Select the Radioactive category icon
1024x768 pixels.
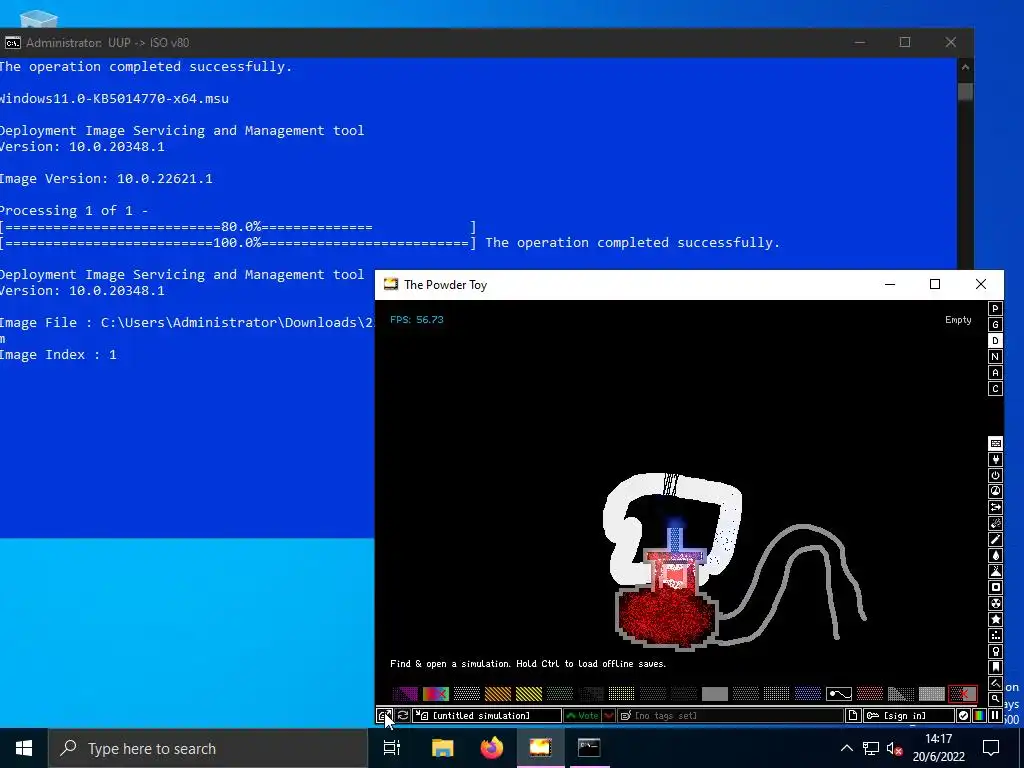(x=995, y=603)
